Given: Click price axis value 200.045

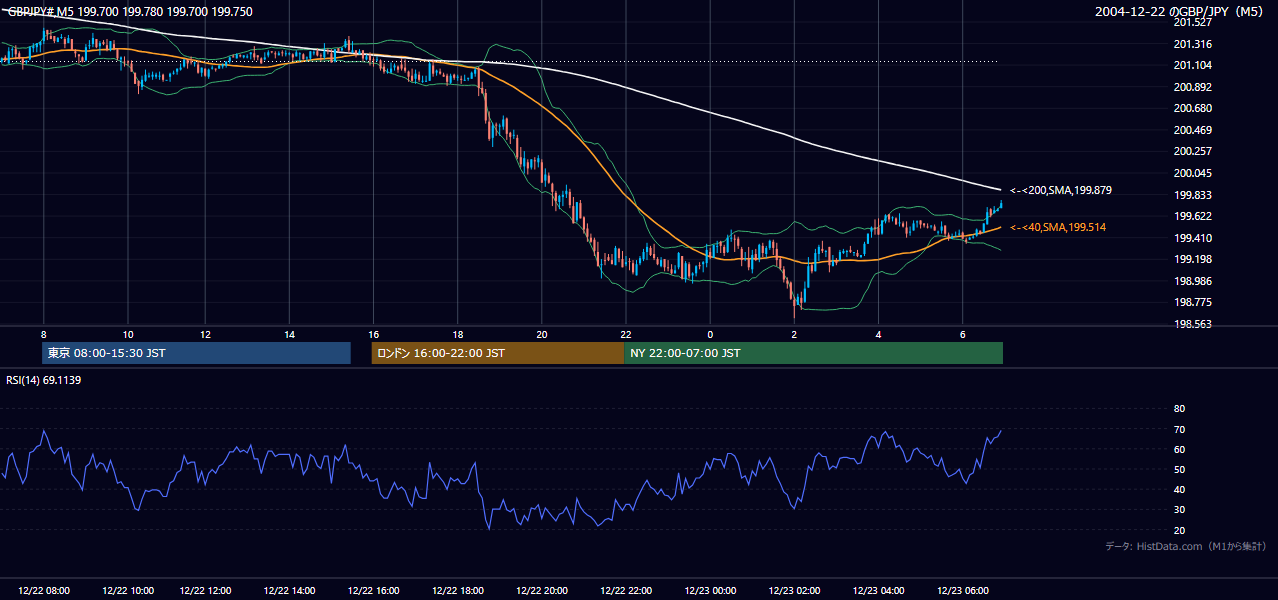Looking at the screenshot, I should coord(1192,173).
